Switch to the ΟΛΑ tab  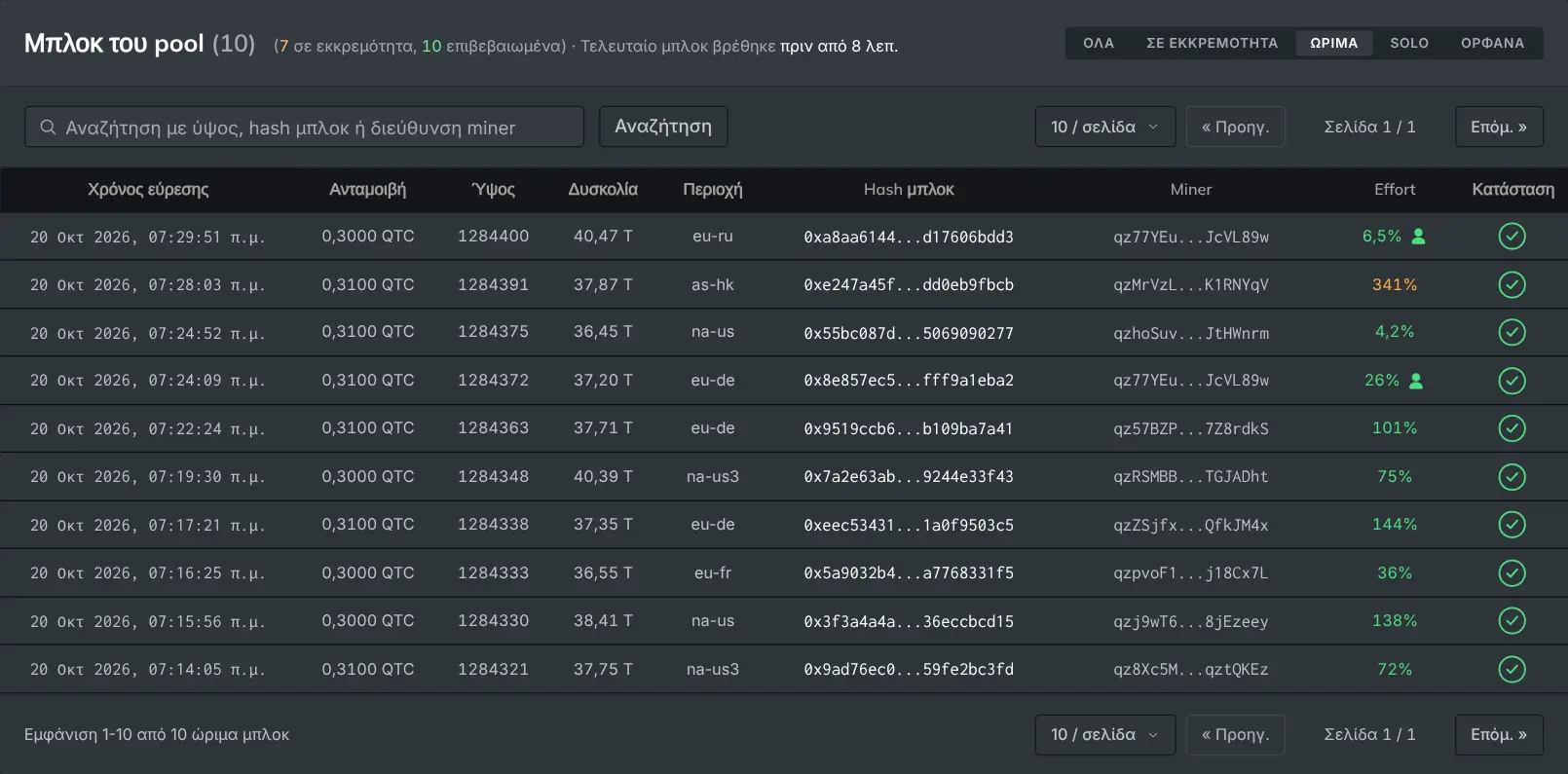1099,43
